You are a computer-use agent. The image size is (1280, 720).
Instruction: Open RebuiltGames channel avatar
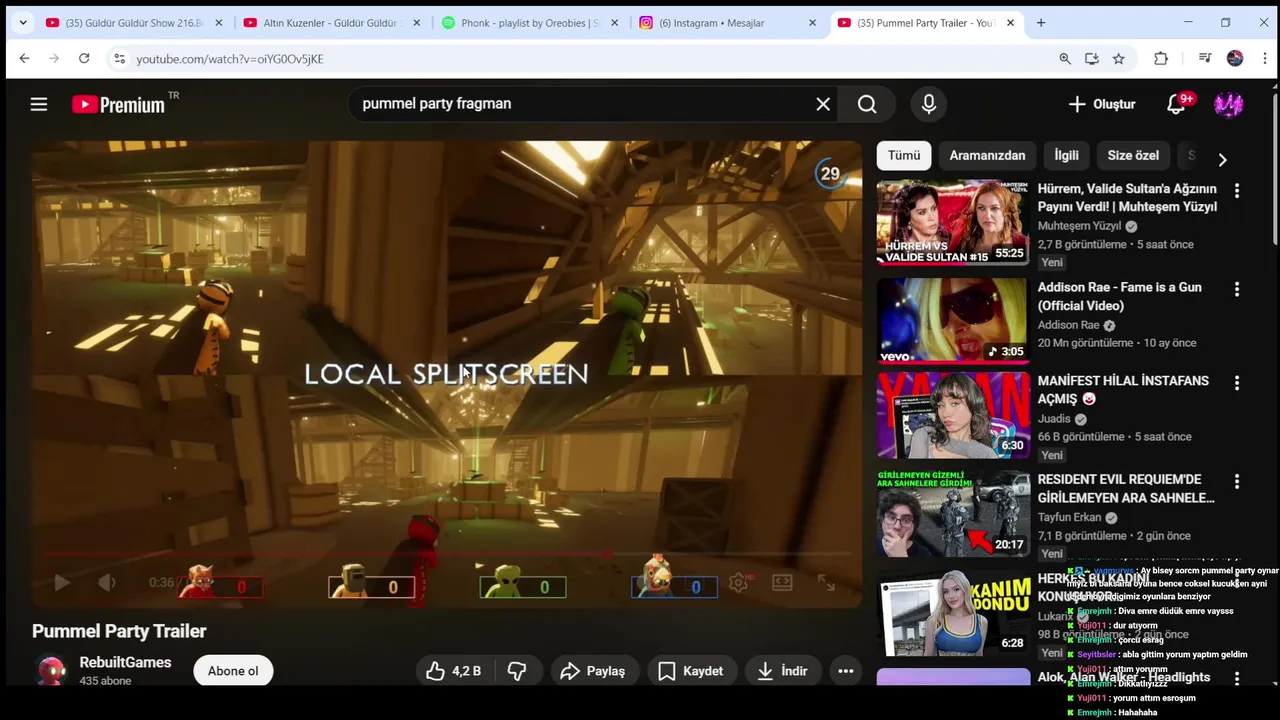[51, 670]
